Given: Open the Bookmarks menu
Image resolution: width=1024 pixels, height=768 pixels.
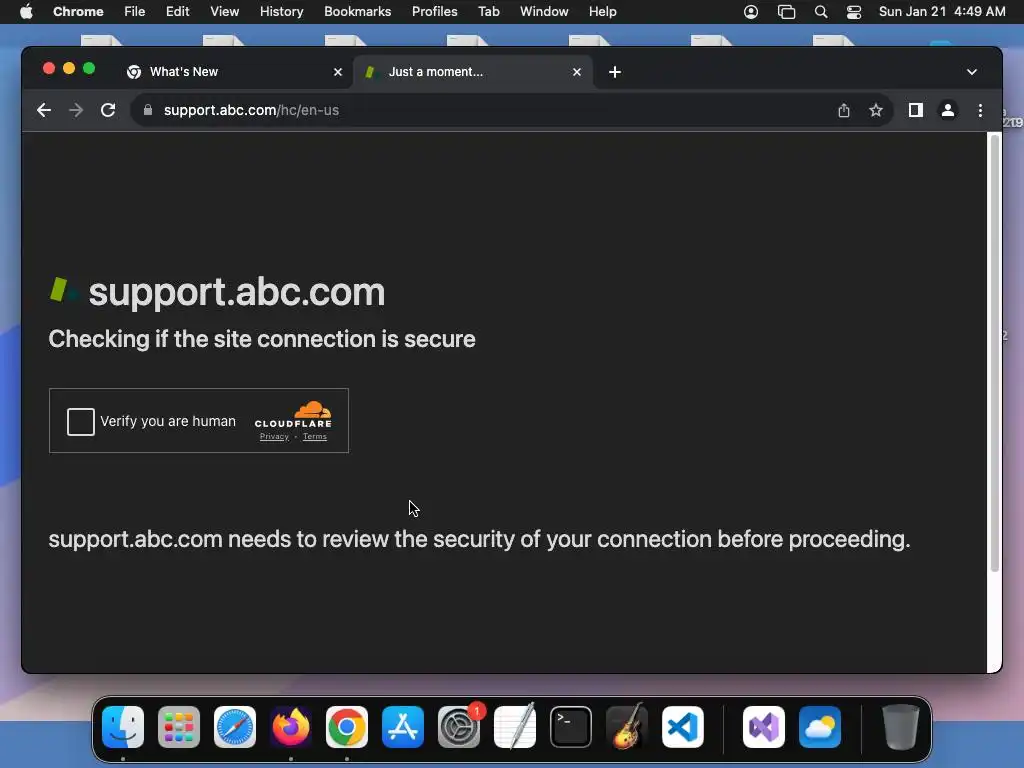Looking at the screenshot, I should tap(358, 12).
